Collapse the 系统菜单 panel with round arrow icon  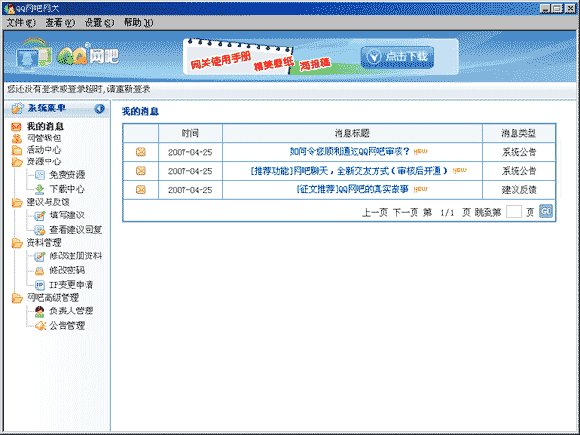[x=99, y=108]
